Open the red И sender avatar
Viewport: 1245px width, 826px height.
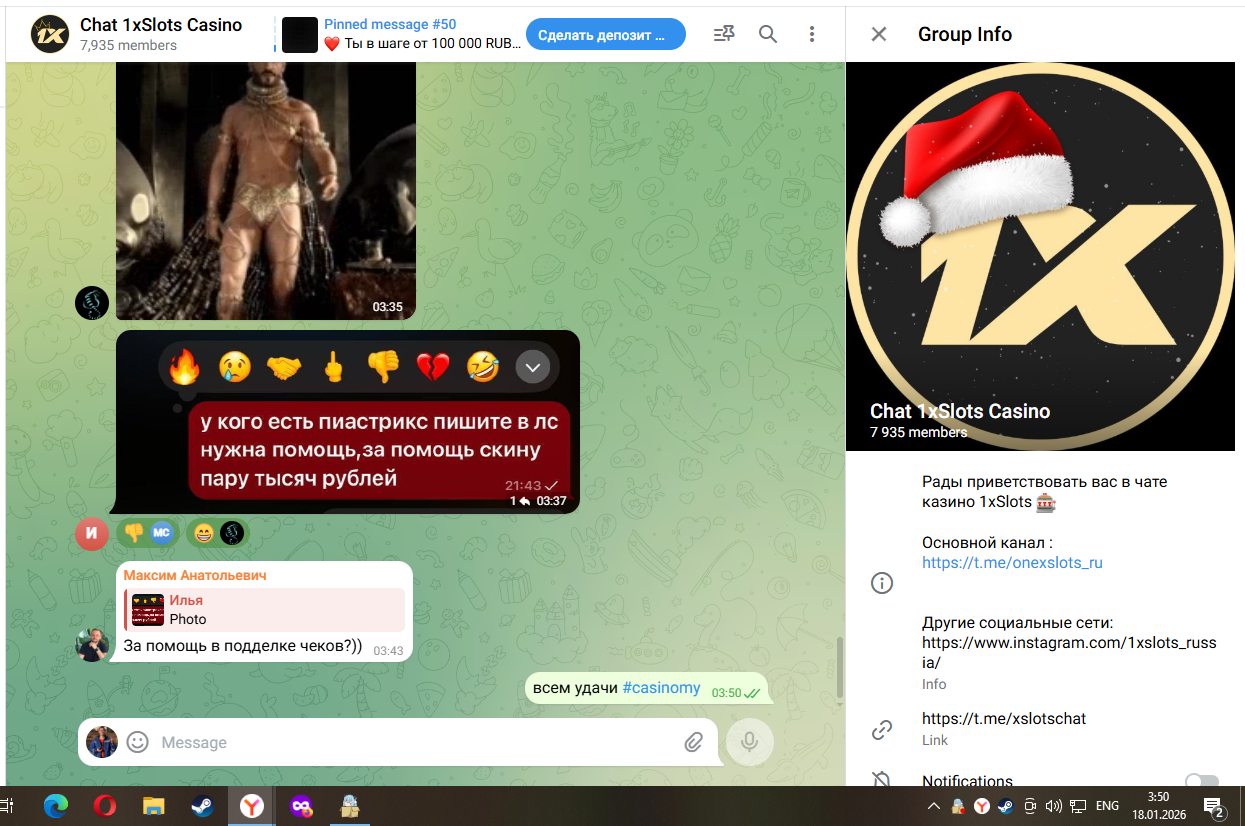[92, 533]
